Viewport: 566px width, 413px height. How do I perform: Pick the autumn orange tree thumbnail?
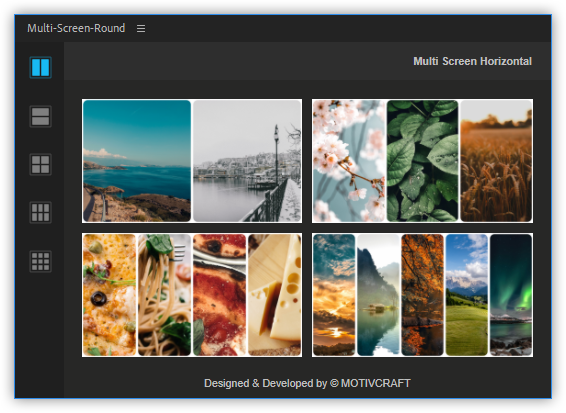pos(422,295)
